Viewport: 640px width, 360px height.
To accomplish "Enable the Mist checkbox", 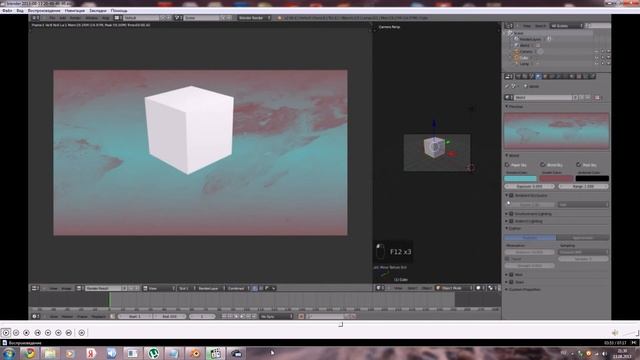I will pyautogui.click(x=511, y=275).
